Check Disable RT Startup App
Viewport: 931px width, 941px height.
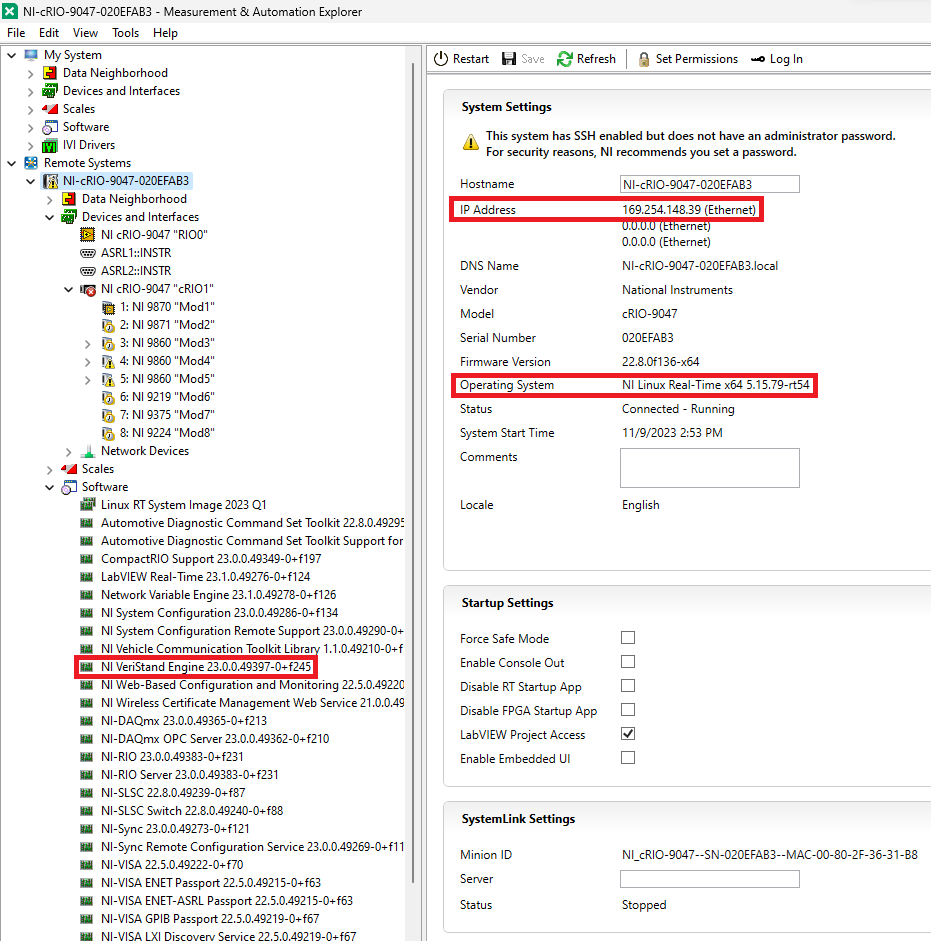[x=628, y=686]
